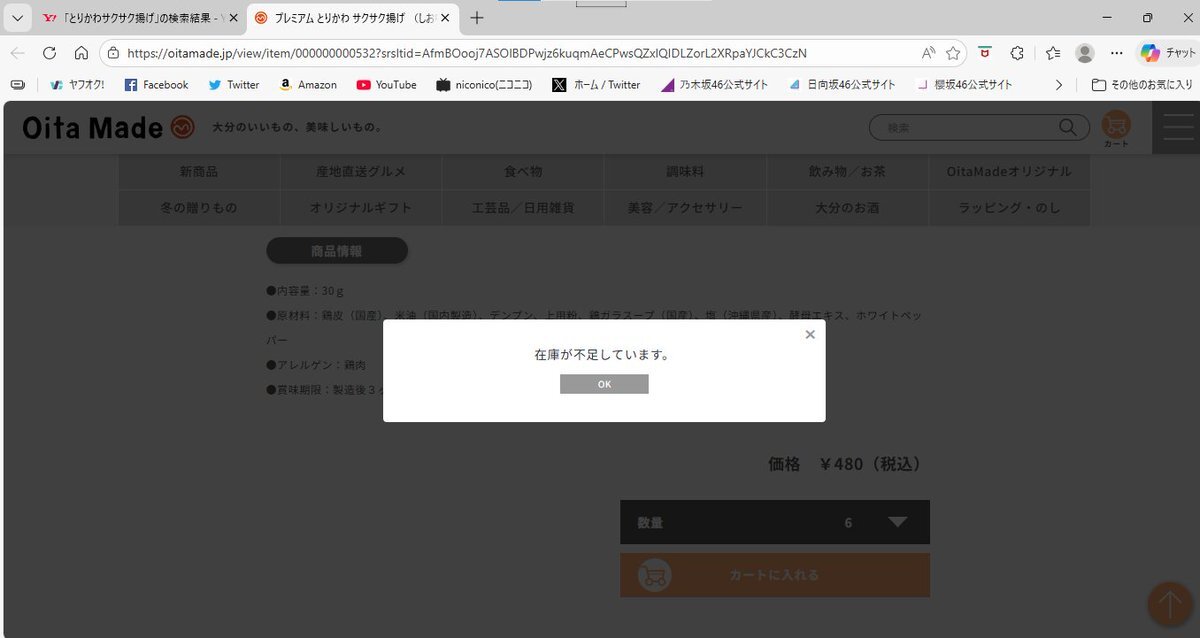Go to the browser home page
The width and height of the screenshot is (1200, 638).
point(81,53)
